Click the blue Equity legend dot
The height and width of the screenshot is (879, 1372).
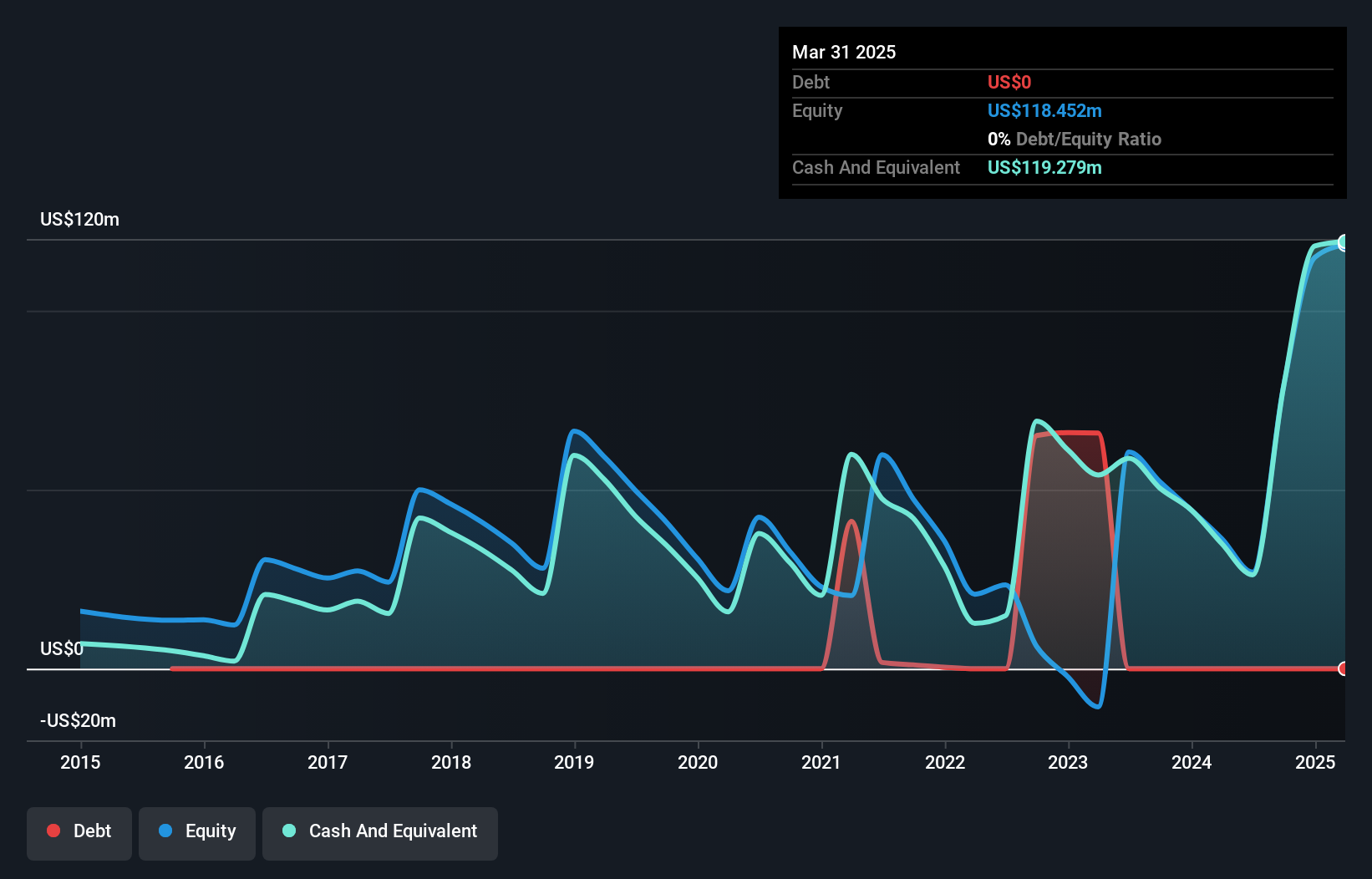(x=165, y=831)
